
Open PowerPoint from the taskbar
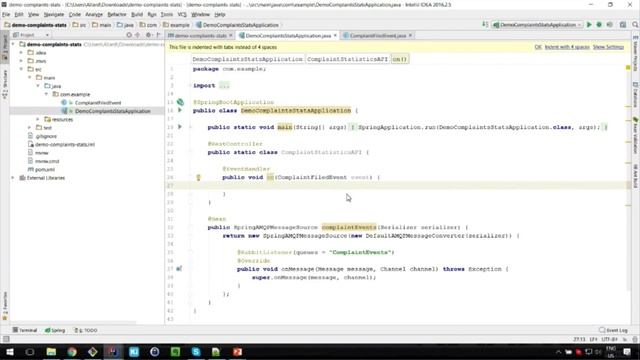238,352
